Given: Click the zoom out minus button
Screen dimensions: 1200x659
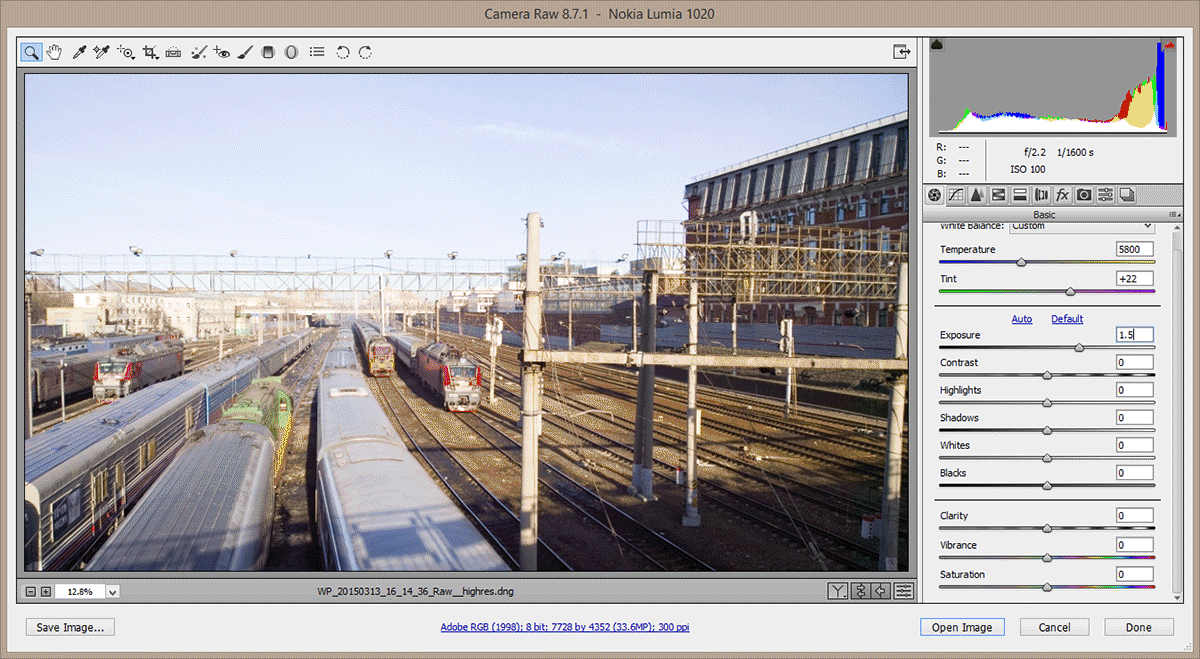Looking at the screenshot, I should coord(31,592).
